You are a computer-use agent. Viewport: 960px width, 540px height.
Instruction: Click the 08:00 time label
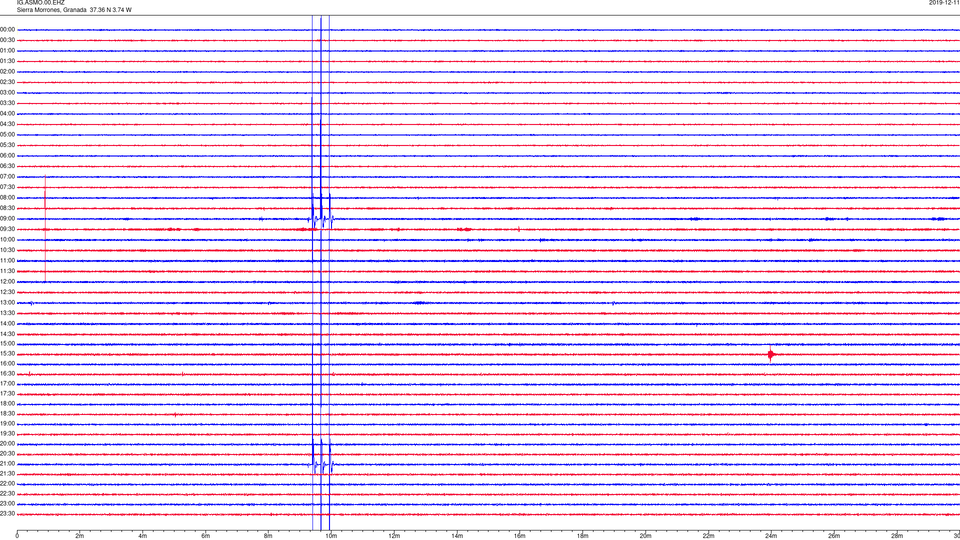pyautogui.click(x=7, y=198)
